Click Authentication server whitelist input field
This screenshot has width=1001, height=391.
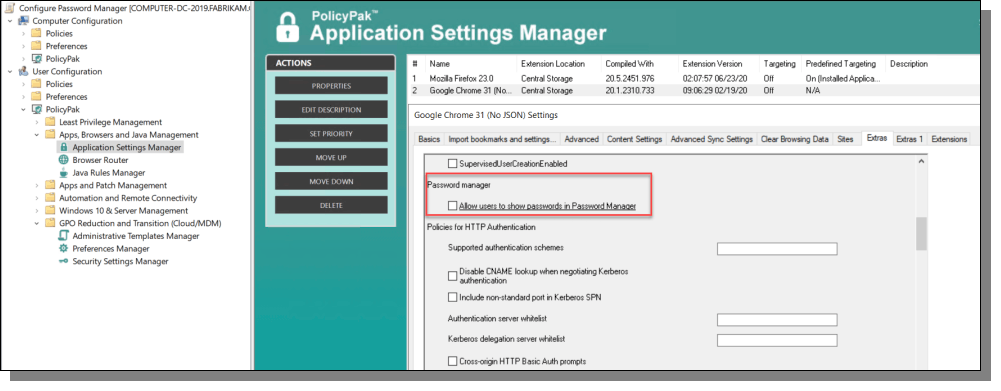(x=777, y=319)
